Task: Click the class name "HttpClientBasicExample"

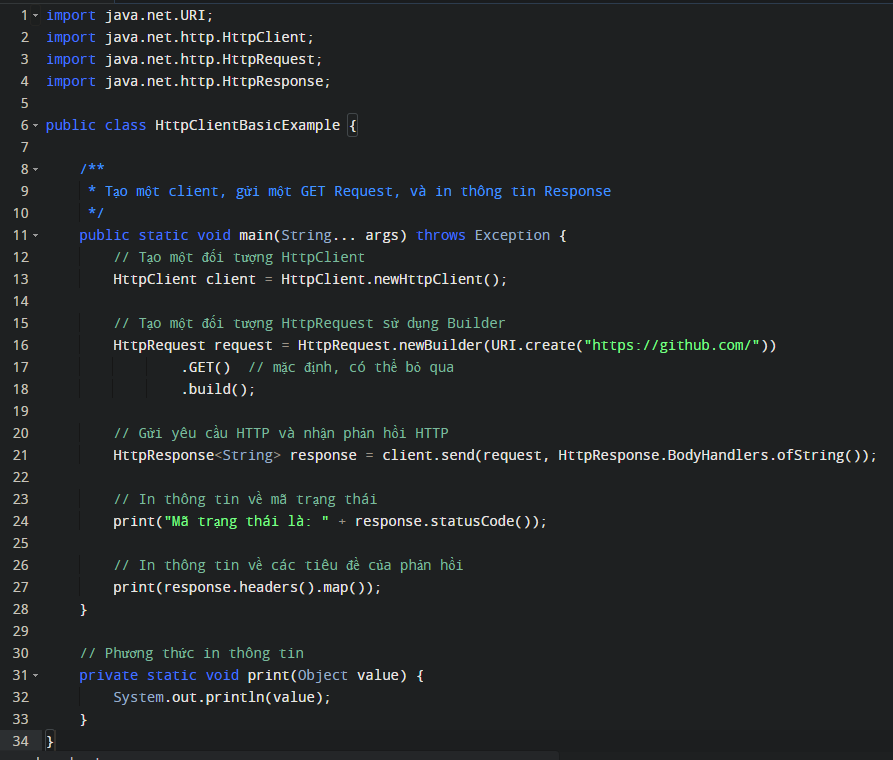Action: point(248,125)
